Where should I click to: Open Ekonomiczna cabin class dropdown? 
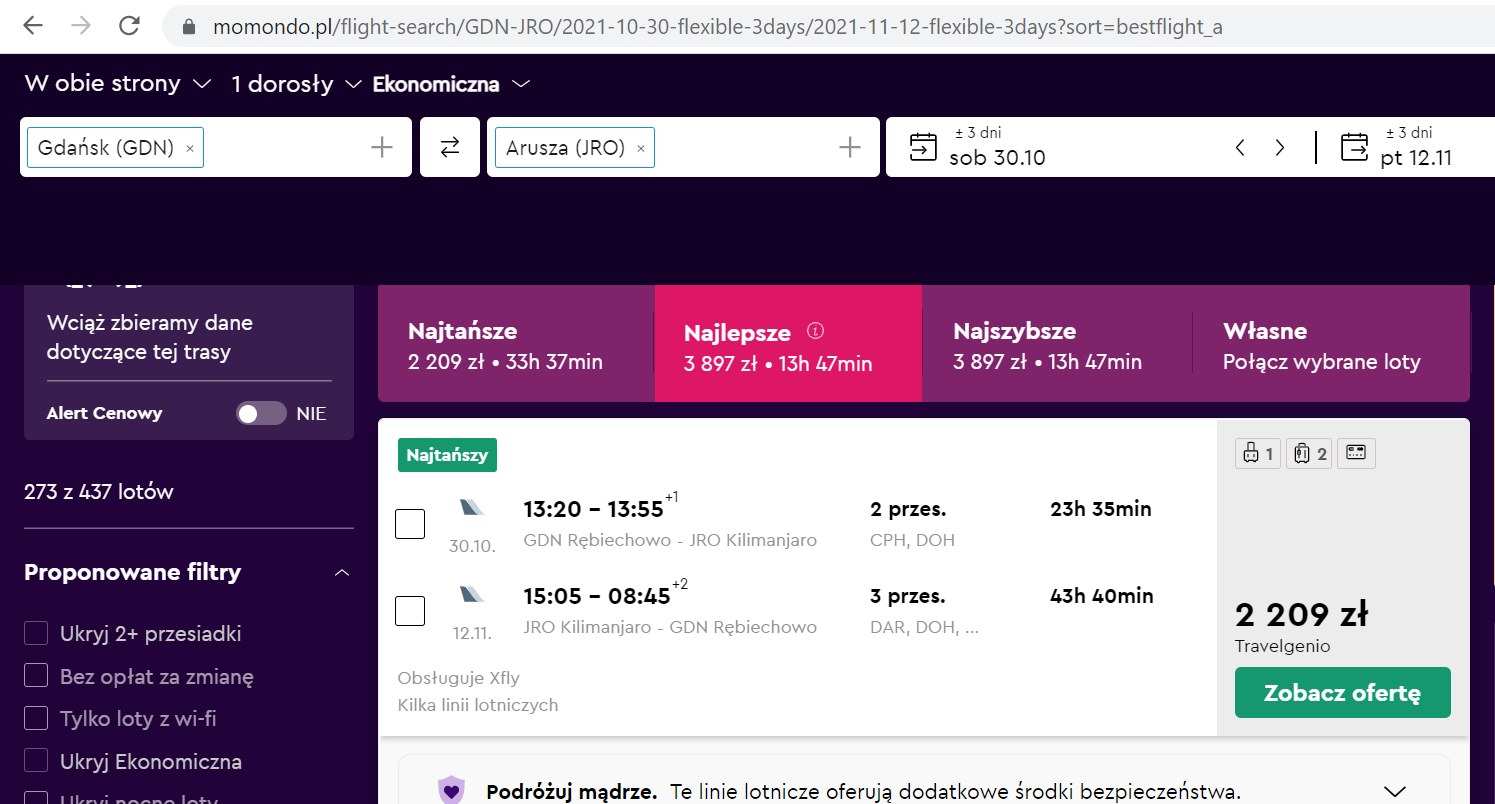pyautogui.click(x=450, y=84)
